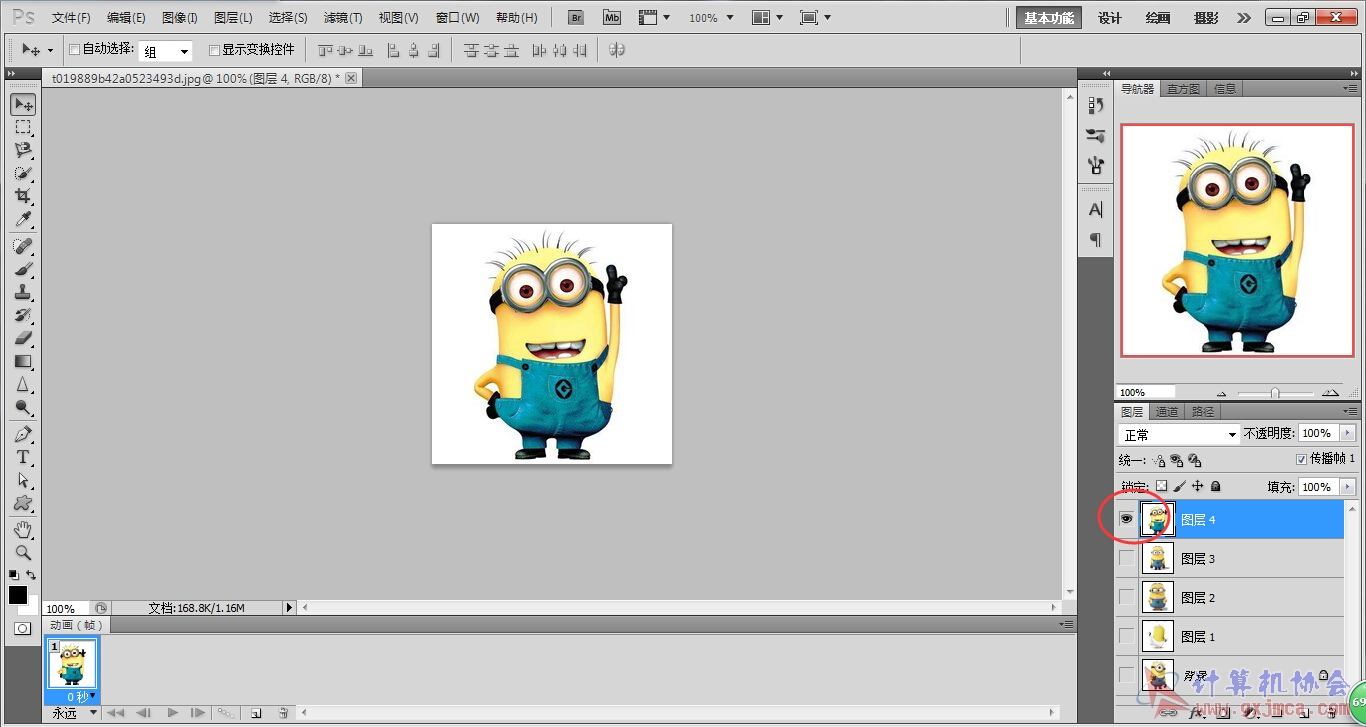Switch to the 通道 tab

pos(1167,412)
